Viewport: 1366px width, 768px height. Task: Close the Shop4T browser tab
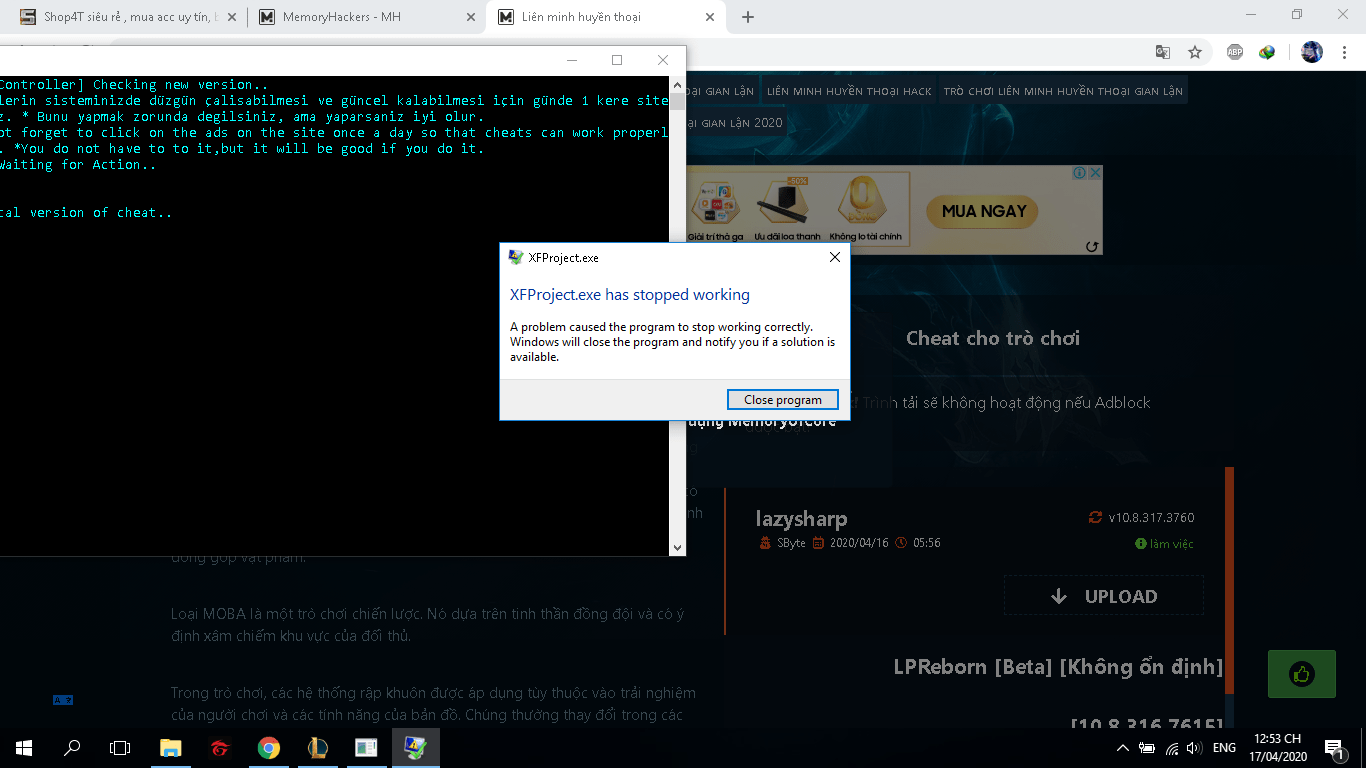(231, 17)
